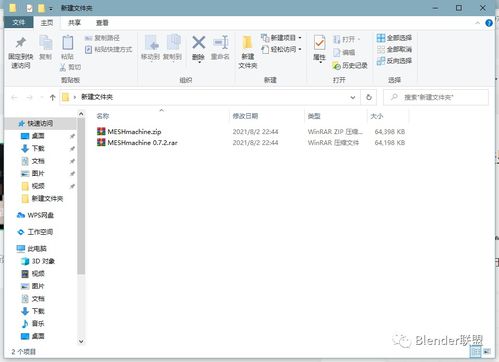Click the Edit ribbon button
This screenshot has height=362, width=499.
344,52
